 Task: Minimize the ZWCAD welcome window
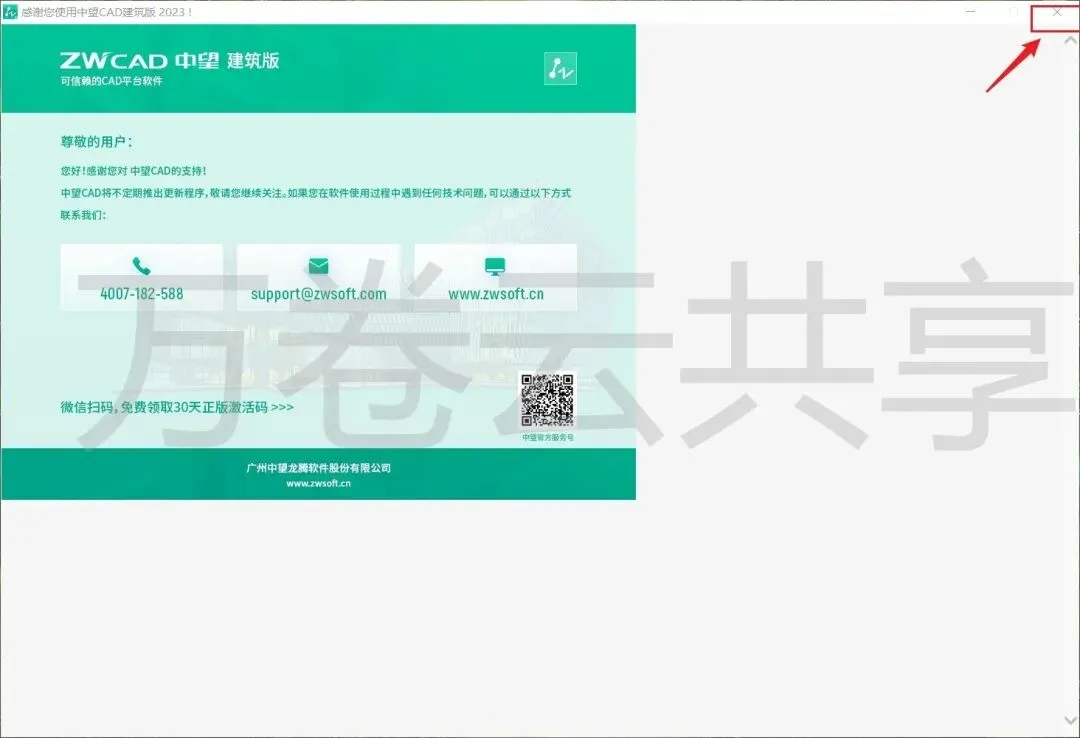click(x=970, y=12)
